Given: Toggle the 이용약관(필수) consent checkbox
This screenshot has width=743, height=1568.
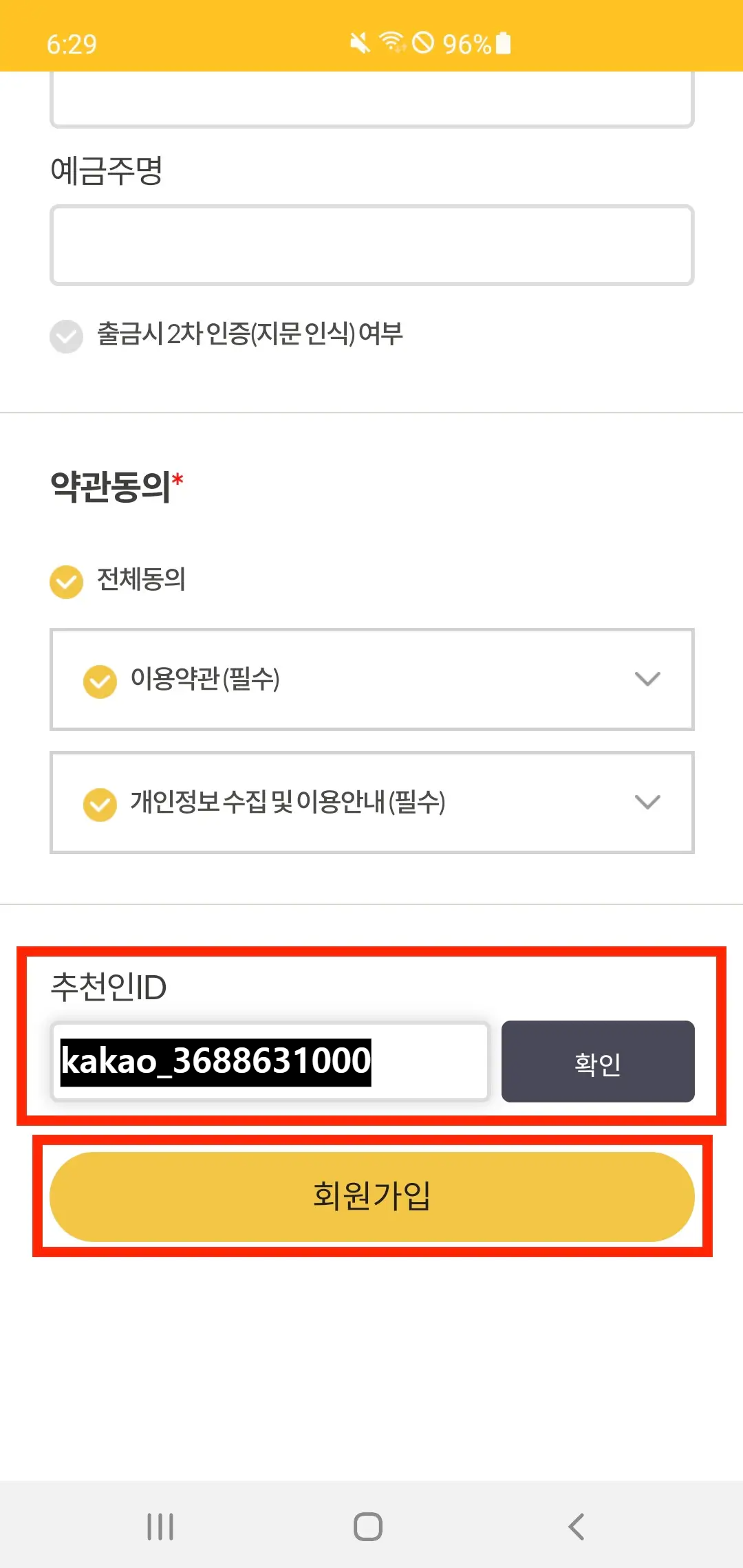Looking at the screenshot, I should [x=100, y=680].
